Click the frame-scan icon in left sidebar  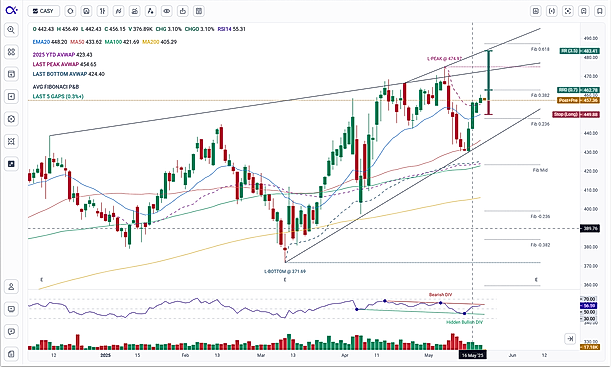[11, 141]
